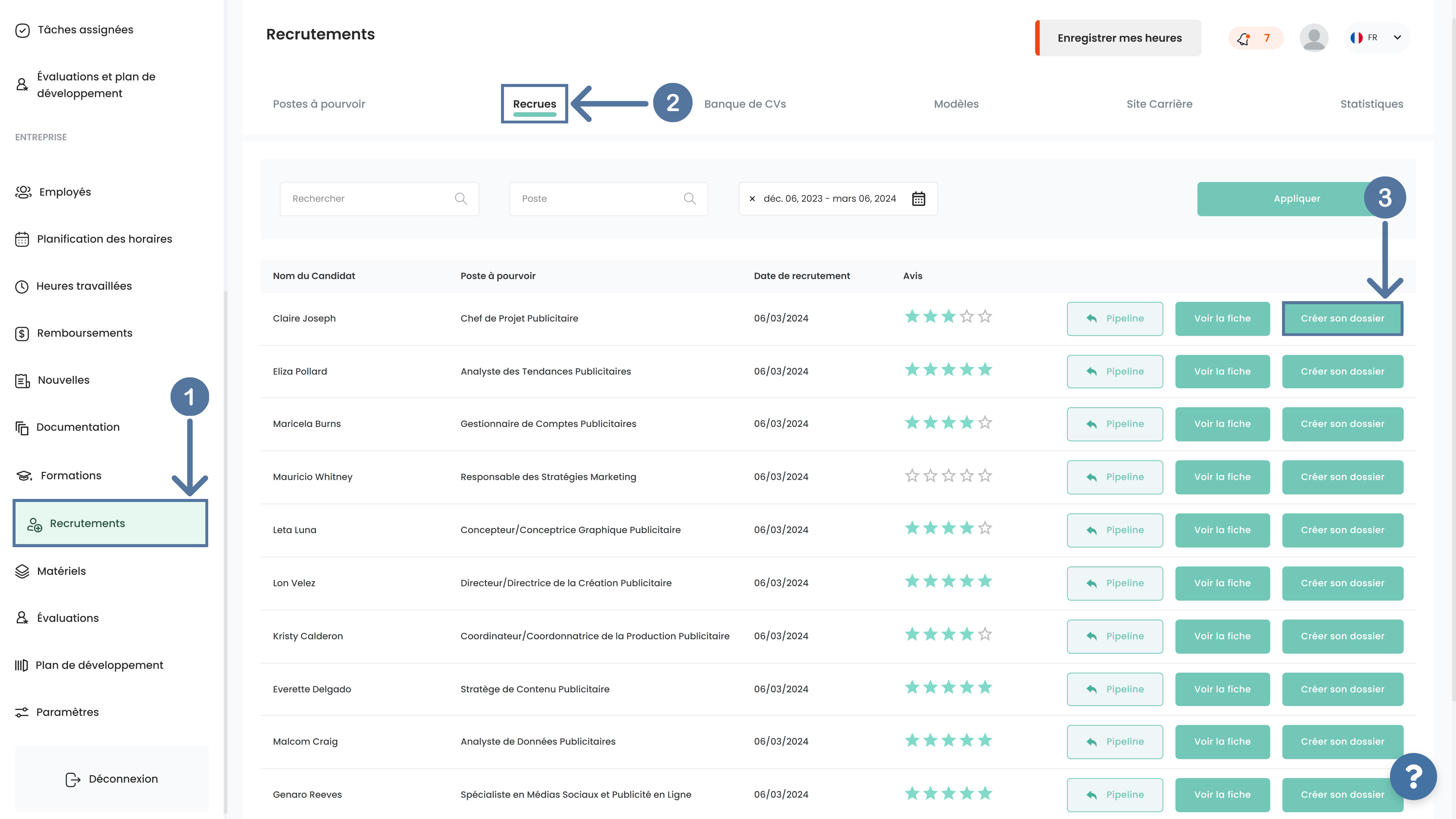1456x819 pixels.
Task: Open the Banque de CVs tab
Action: pyautogui.click(x=745, y=104)
